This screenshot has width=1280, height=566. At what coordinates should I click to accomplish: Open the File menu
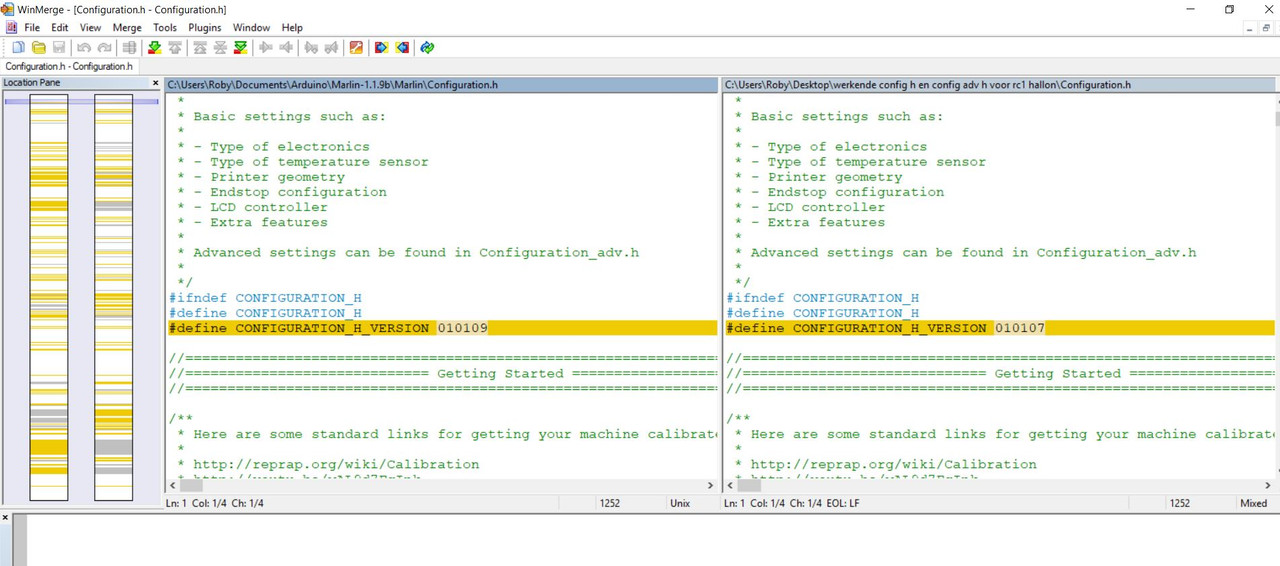[32, 27]
